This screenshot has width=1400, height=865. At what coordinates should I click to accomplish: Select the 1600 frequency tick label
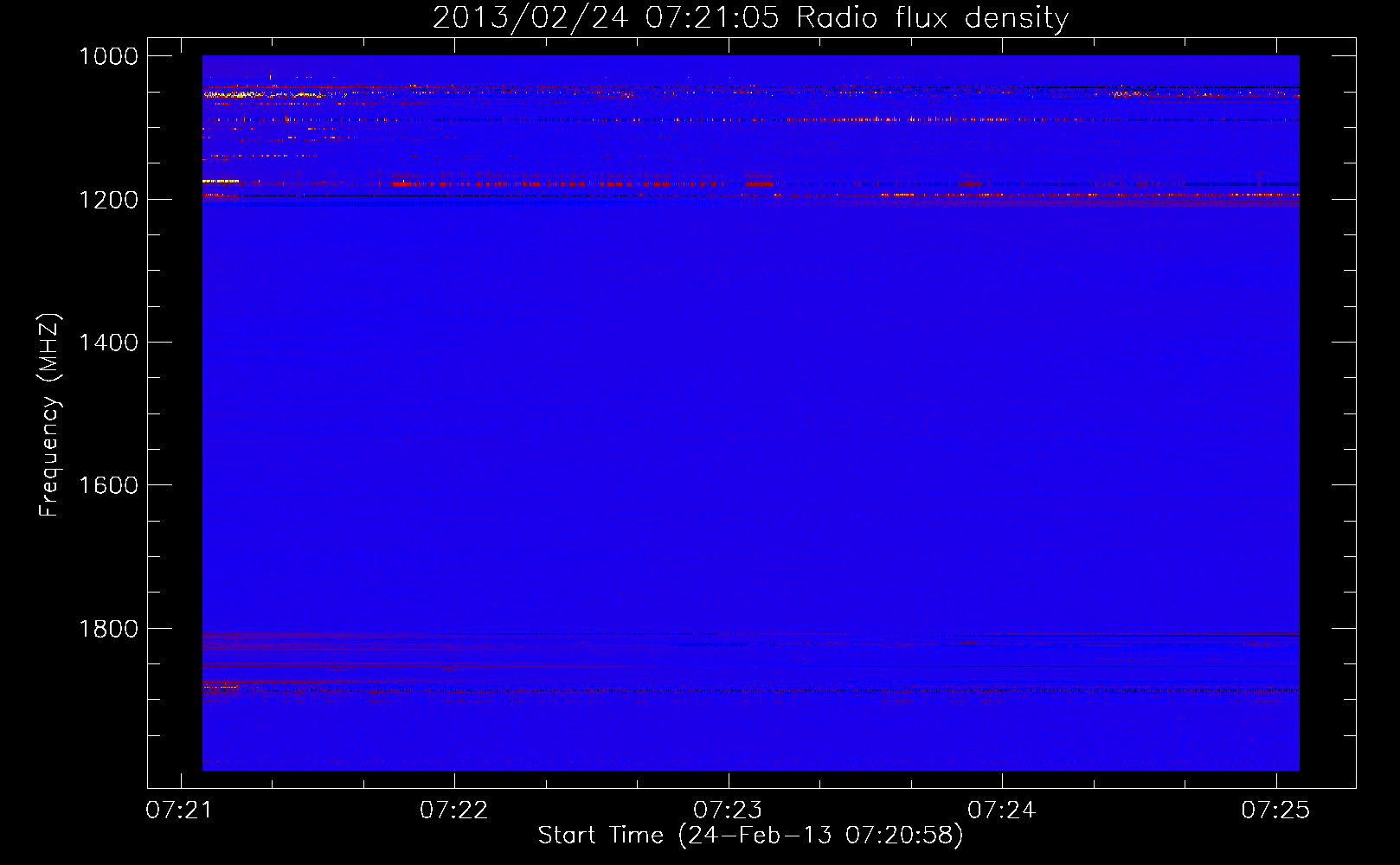108,486
